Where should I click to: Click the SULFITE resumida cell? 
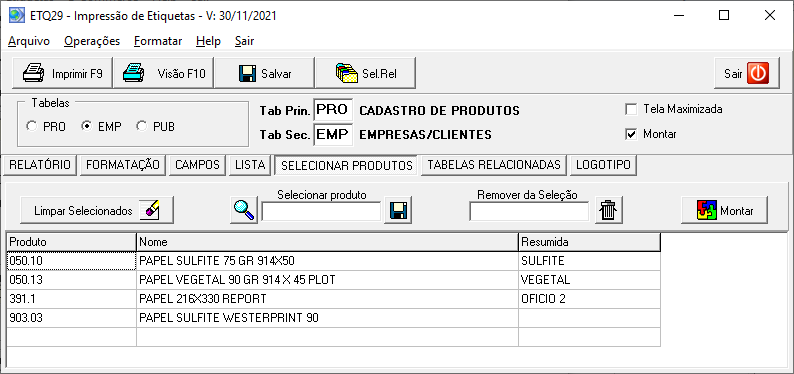tap(589, 261)
